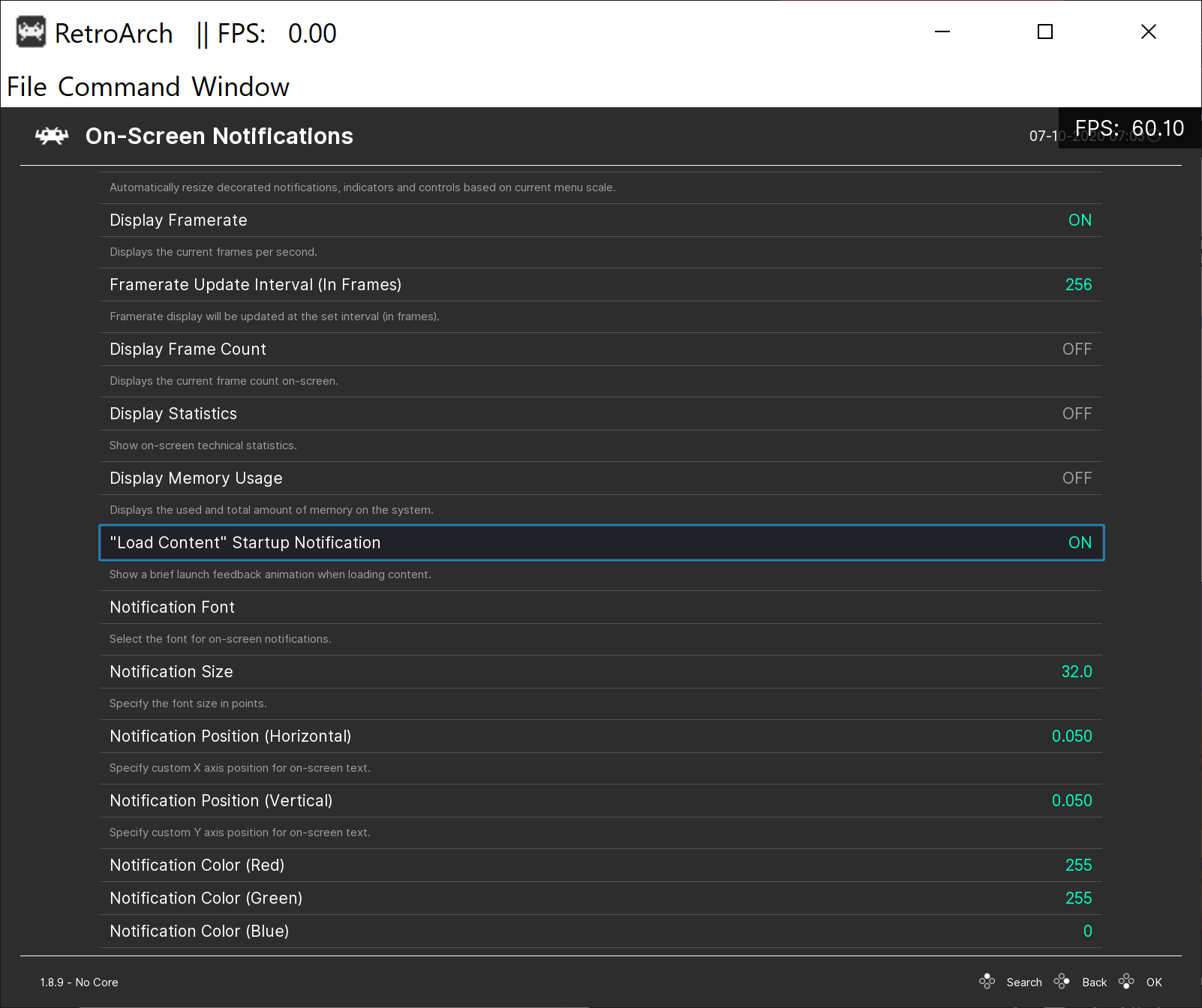Disable Display Framerate

[600, 220]
